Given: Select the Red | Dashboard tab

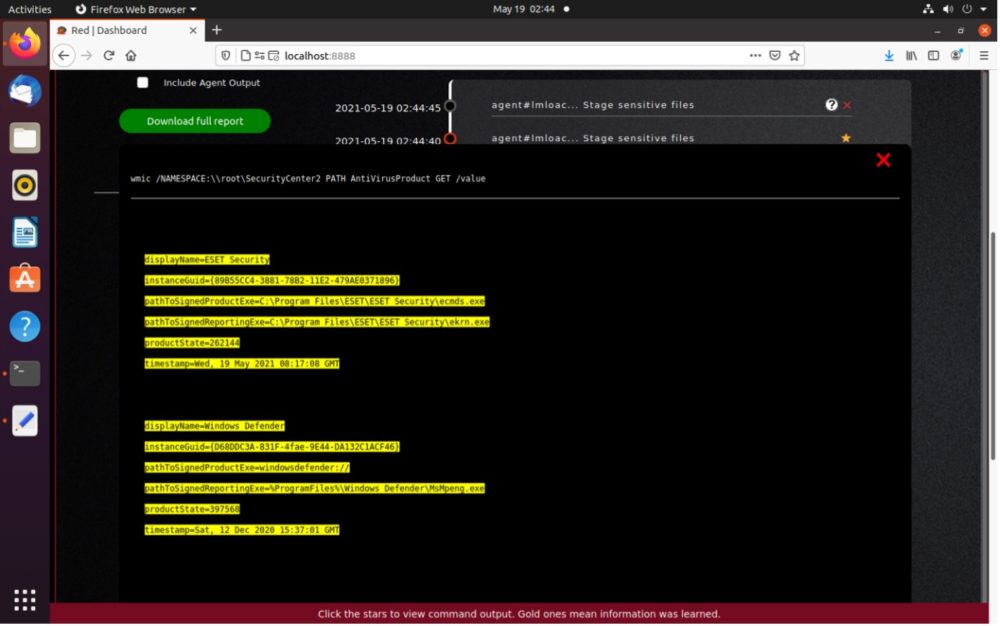Looking at the screenshot, I should pyautogui.click(x=128, y=30).
